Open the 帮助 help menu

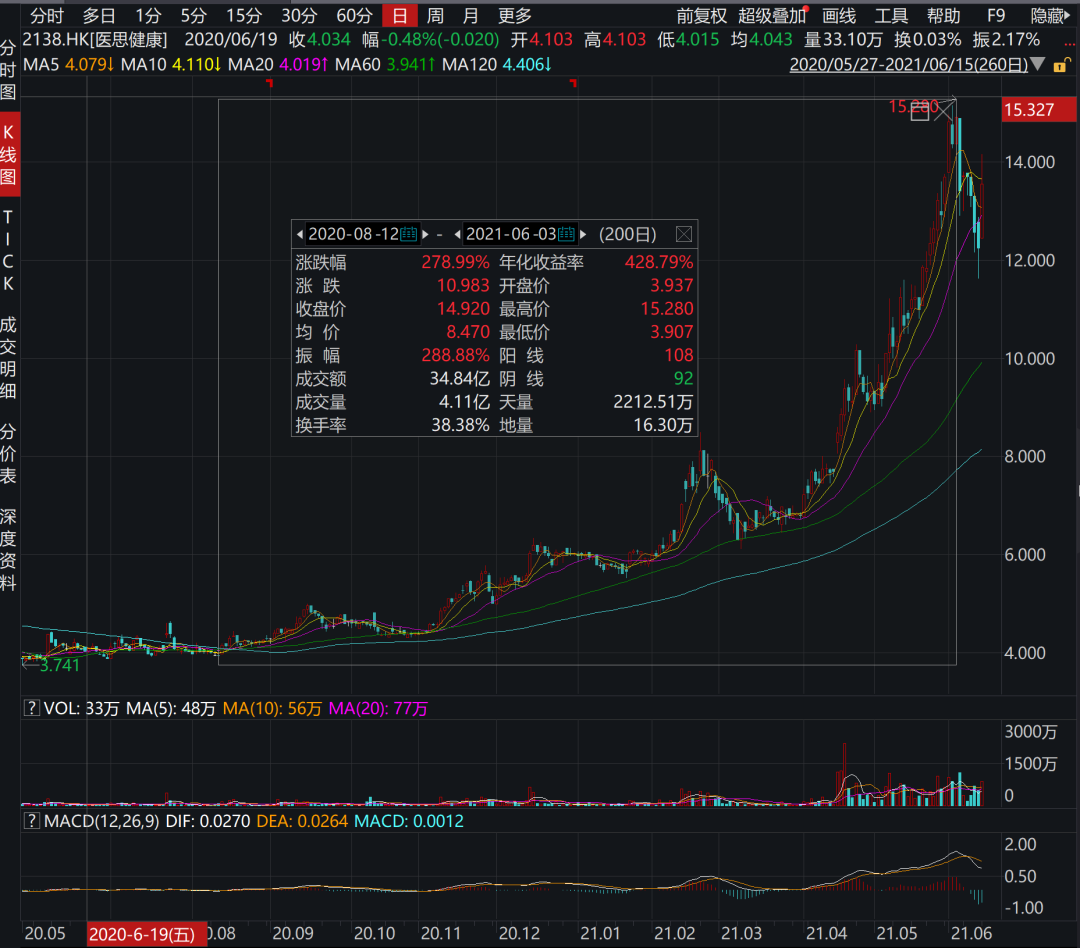(x=944, y=15)
